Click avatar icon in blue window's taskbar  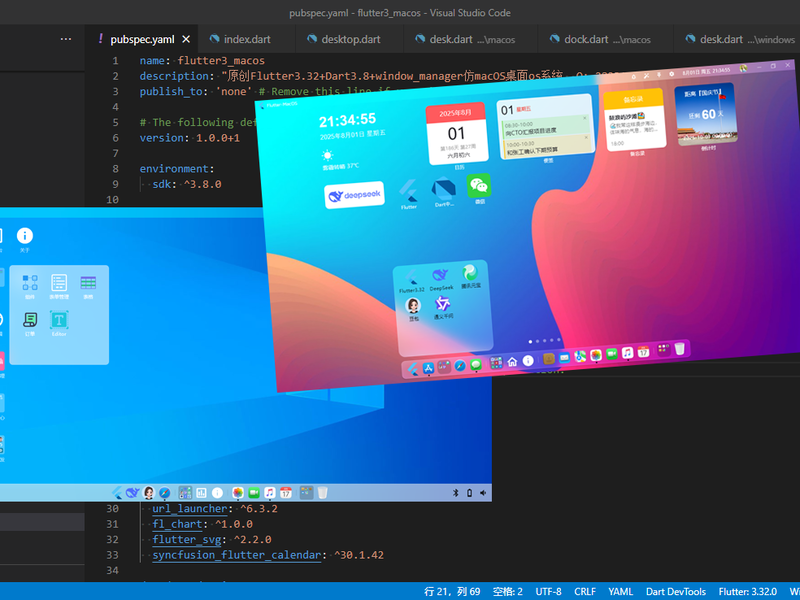point(149,492)
